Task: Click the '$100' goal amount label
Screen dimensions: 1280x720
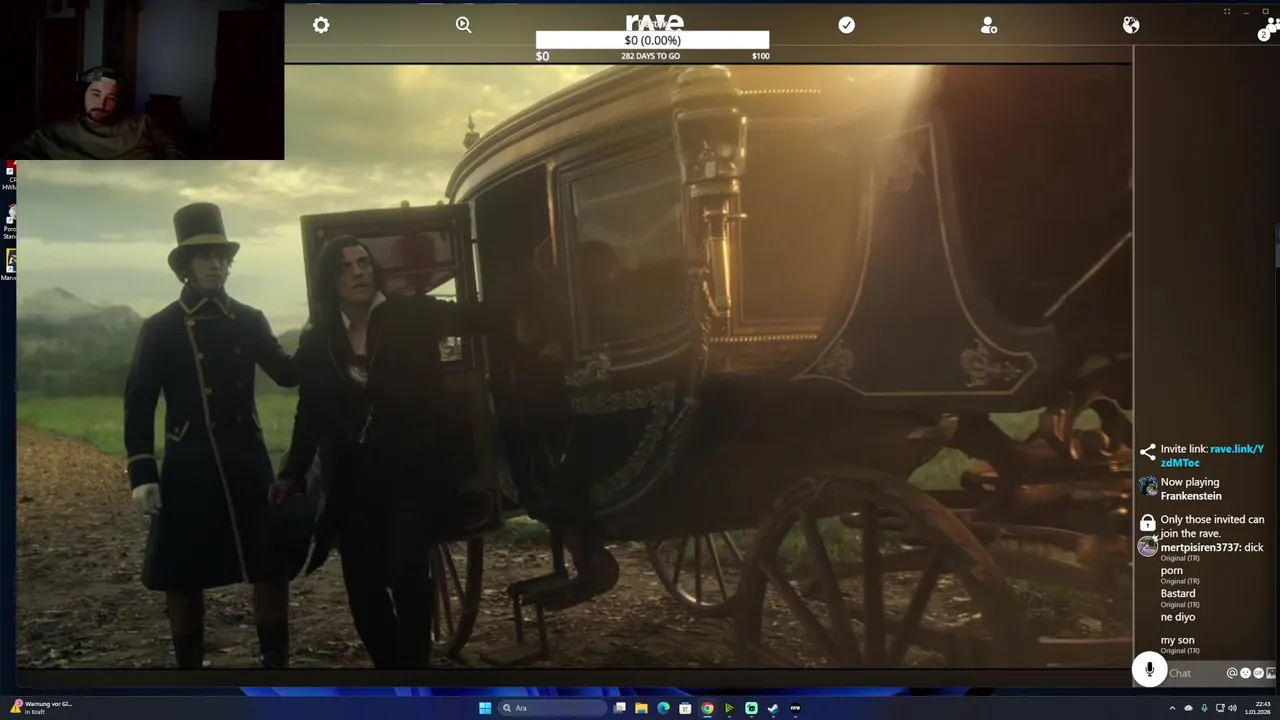Action: (760, 56)
